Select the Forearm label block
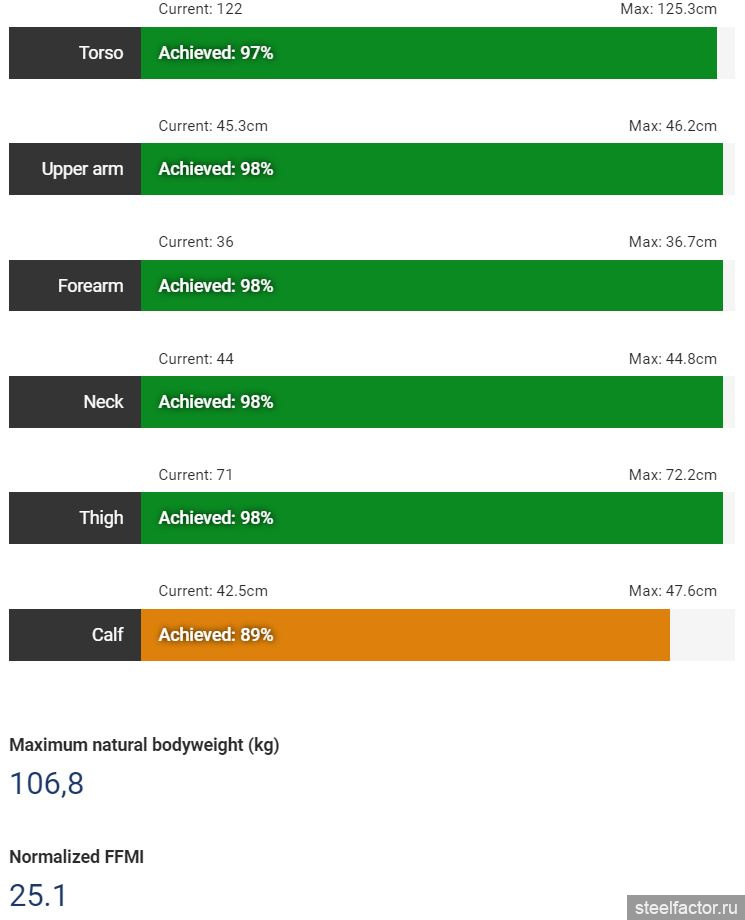The height and width of the screenshot is (920, 745). point(75,285)
